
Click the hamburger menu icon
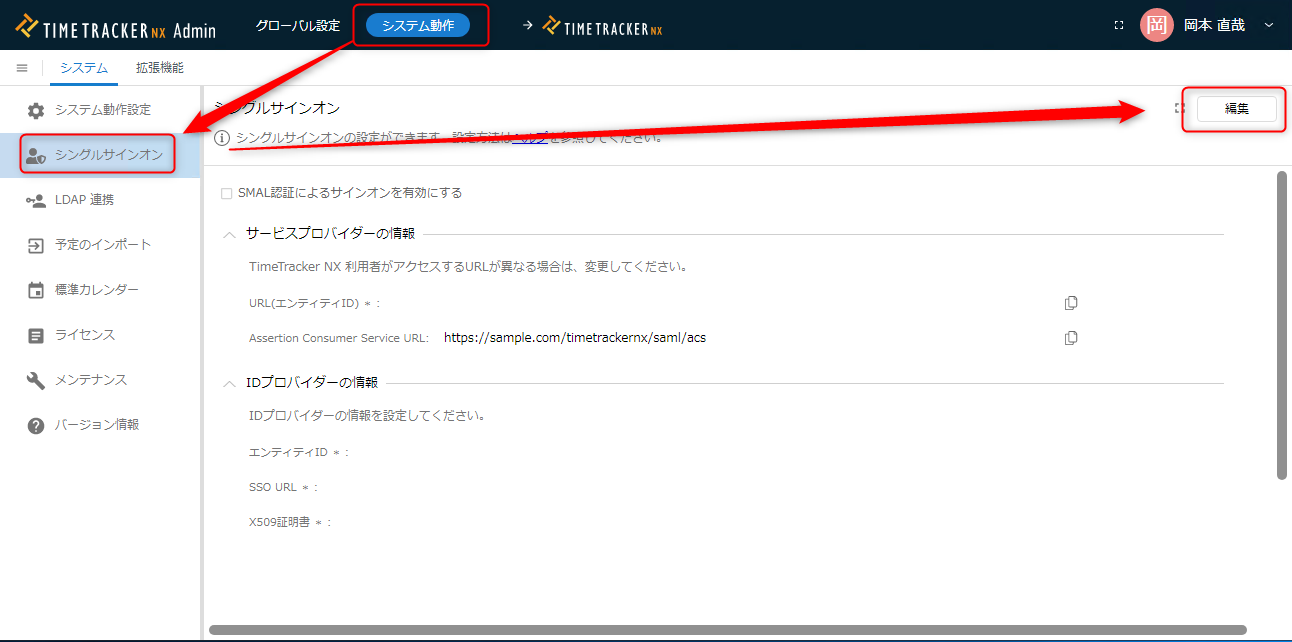(22, 68)
